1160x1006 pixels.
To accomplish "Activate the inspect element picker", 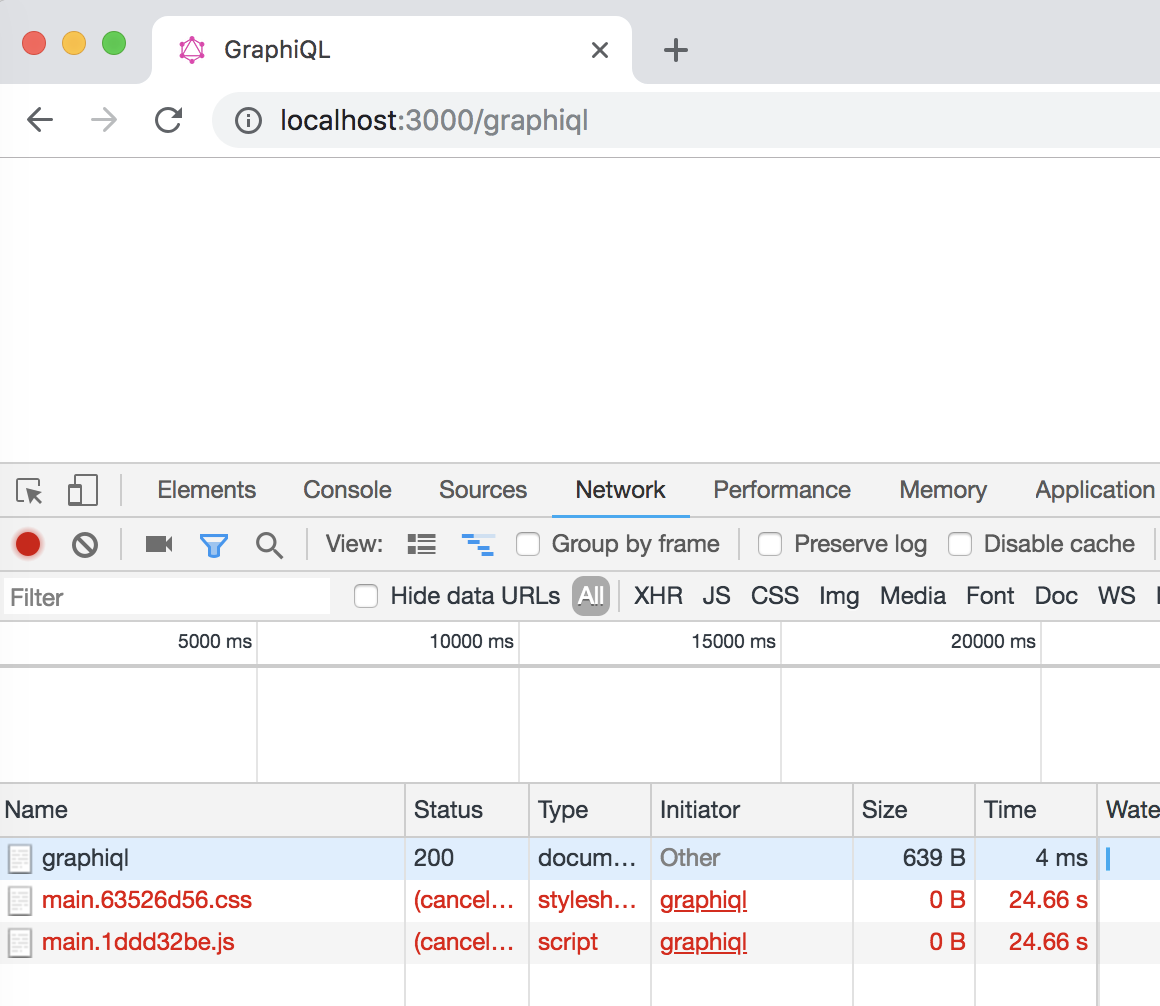I will pos(30,490).
